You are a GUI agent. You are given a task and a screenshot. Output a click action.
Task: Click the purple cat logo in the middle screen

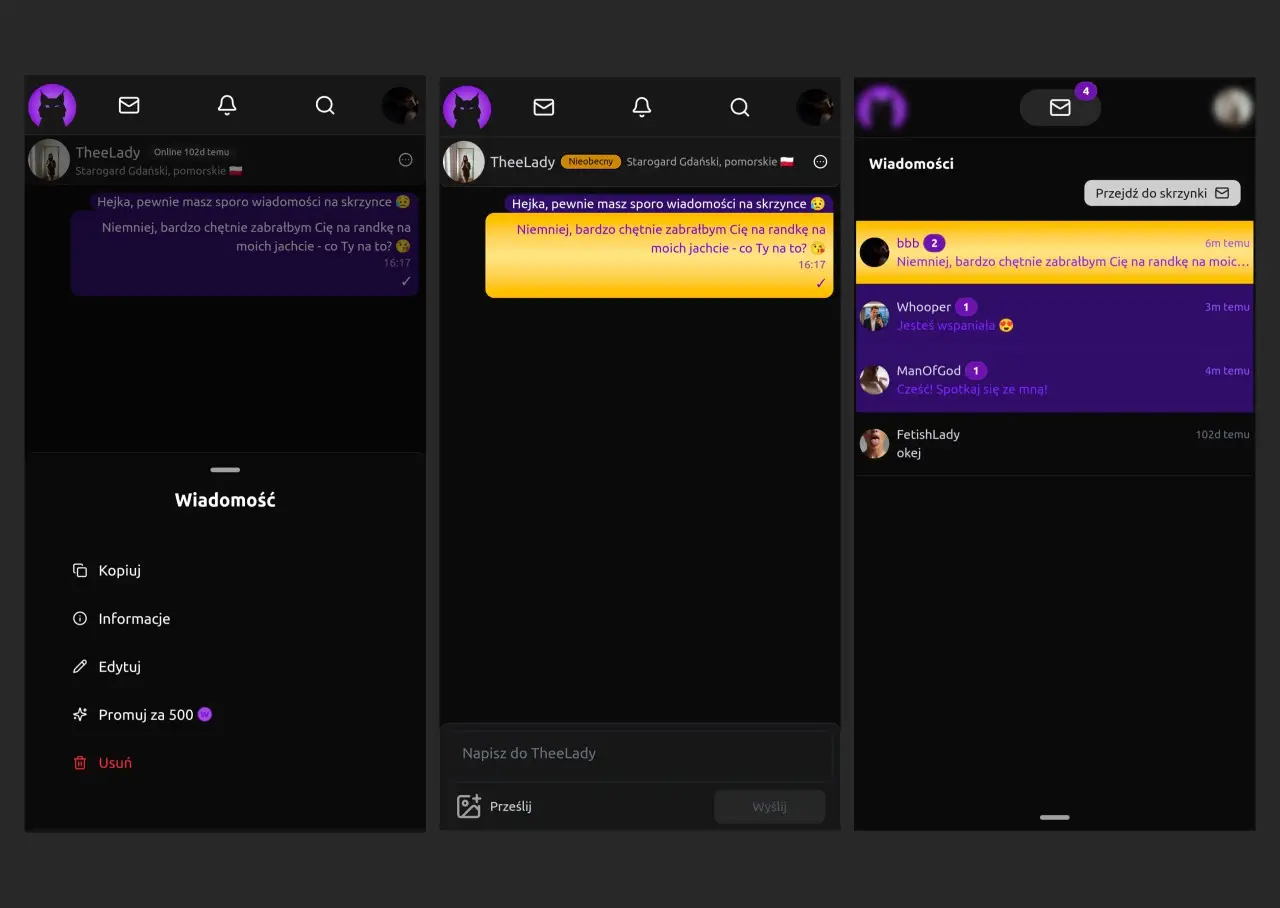467,108
